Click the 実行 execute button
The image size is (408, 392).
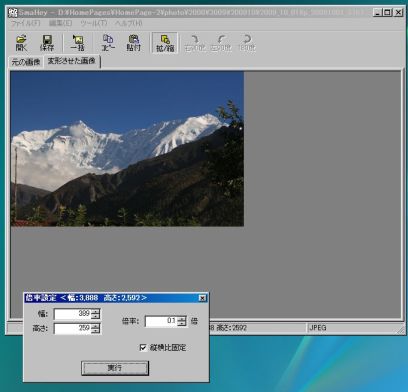[x=115, y=368]
